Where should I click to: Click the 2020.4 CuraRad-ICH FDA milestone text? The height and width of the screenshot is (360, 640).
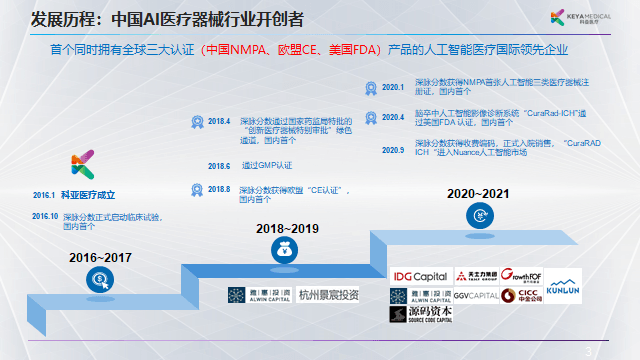click(500, 118)
